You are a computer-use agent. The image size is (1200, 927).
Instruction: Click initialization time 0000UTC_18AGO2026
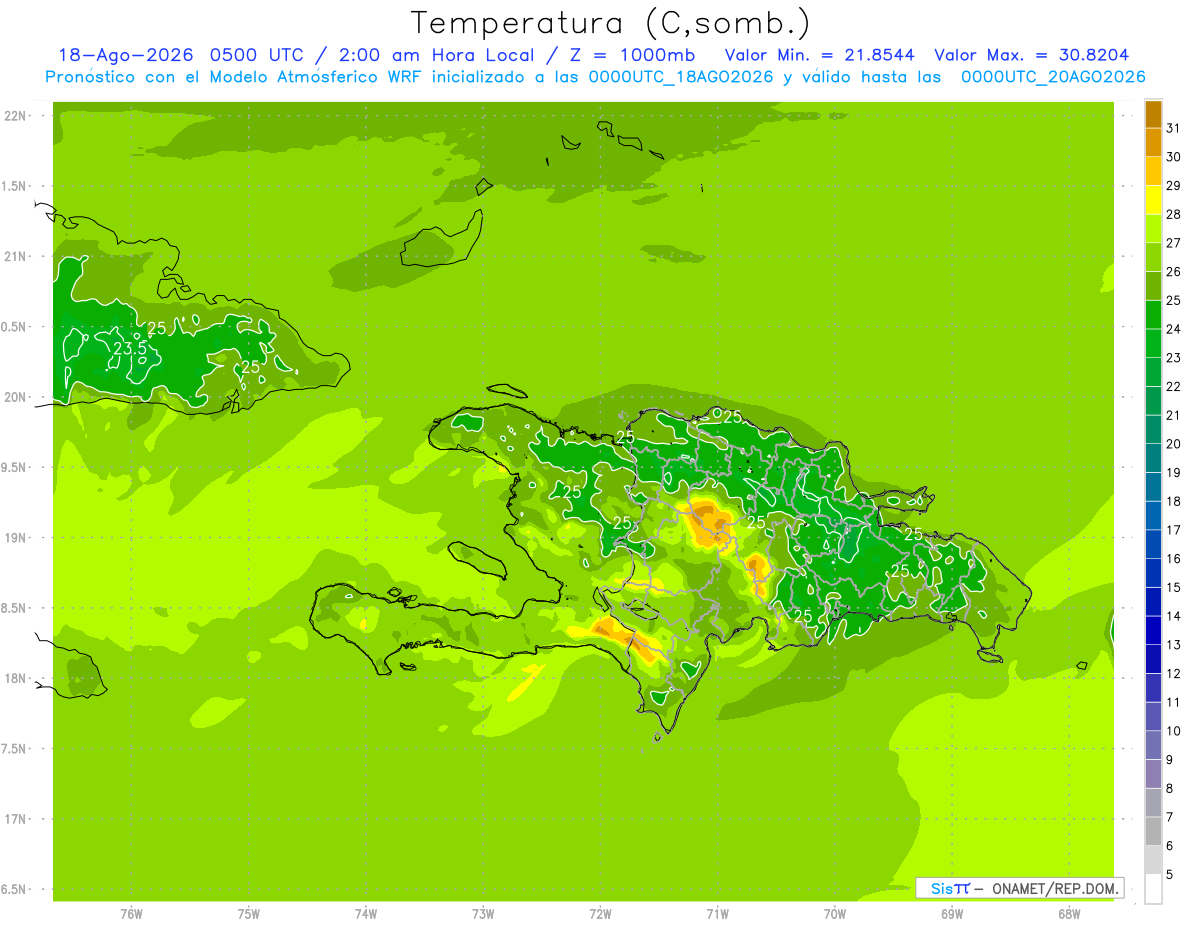coord(682,77)
